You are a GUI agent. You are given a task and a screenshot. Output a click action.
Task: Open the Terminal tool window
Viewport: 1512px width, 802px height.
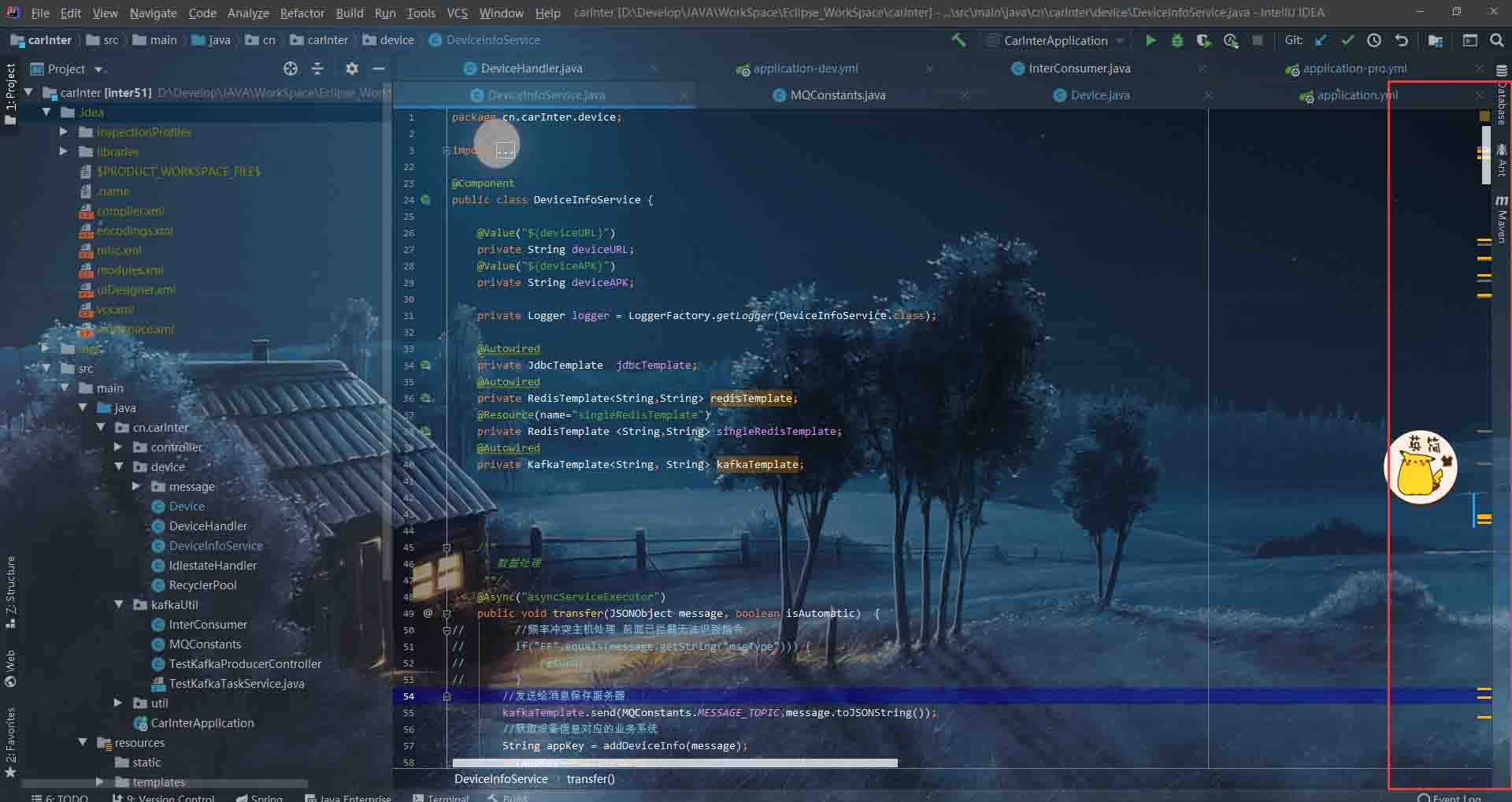coord(441,797)
